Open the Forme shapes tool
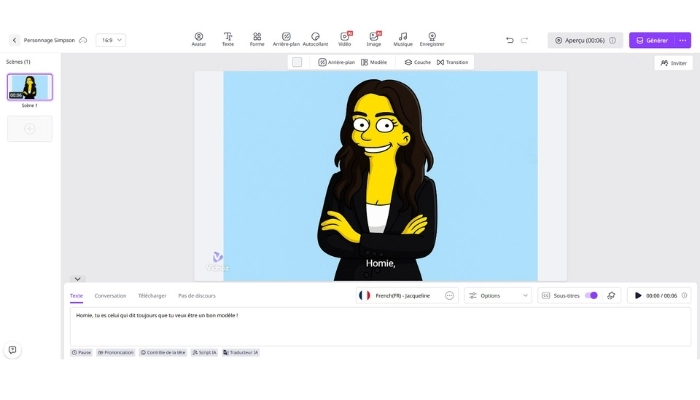Image resolution: width=700 pixels, height=400 pixels. click(257, 39)
